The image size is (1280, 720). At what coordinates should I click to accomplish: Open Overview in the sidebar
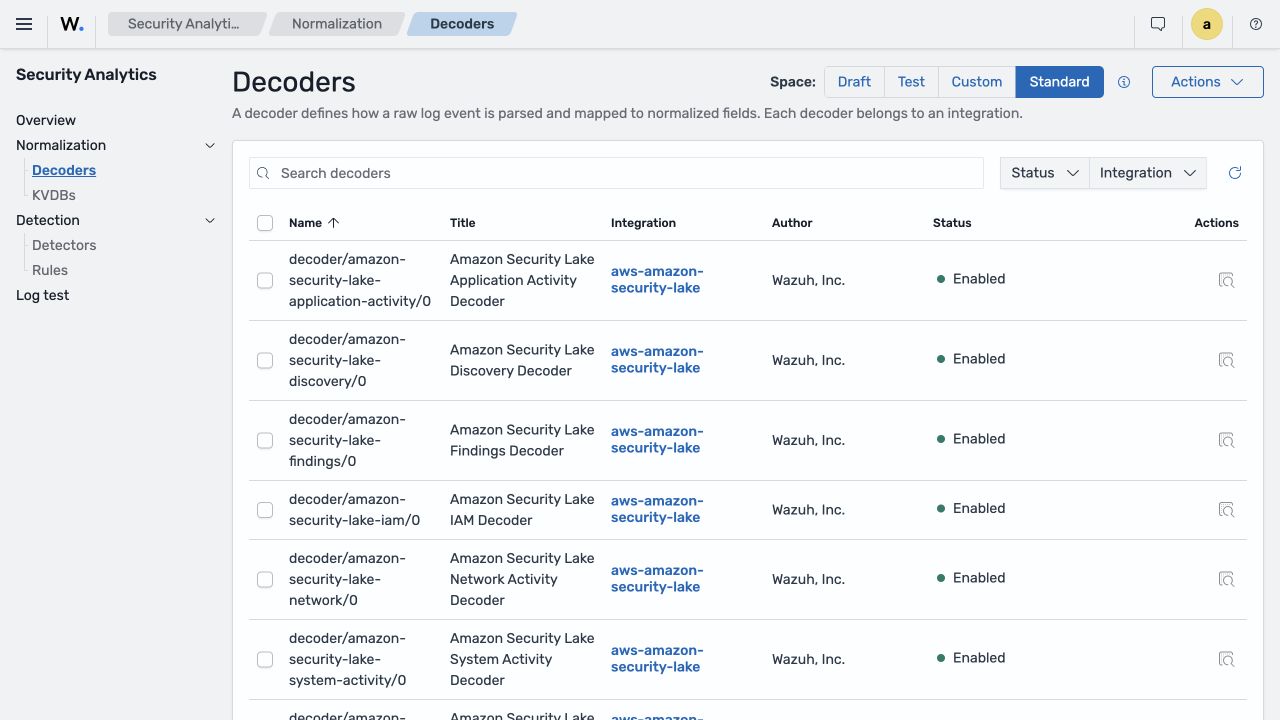tap(46, 120)
